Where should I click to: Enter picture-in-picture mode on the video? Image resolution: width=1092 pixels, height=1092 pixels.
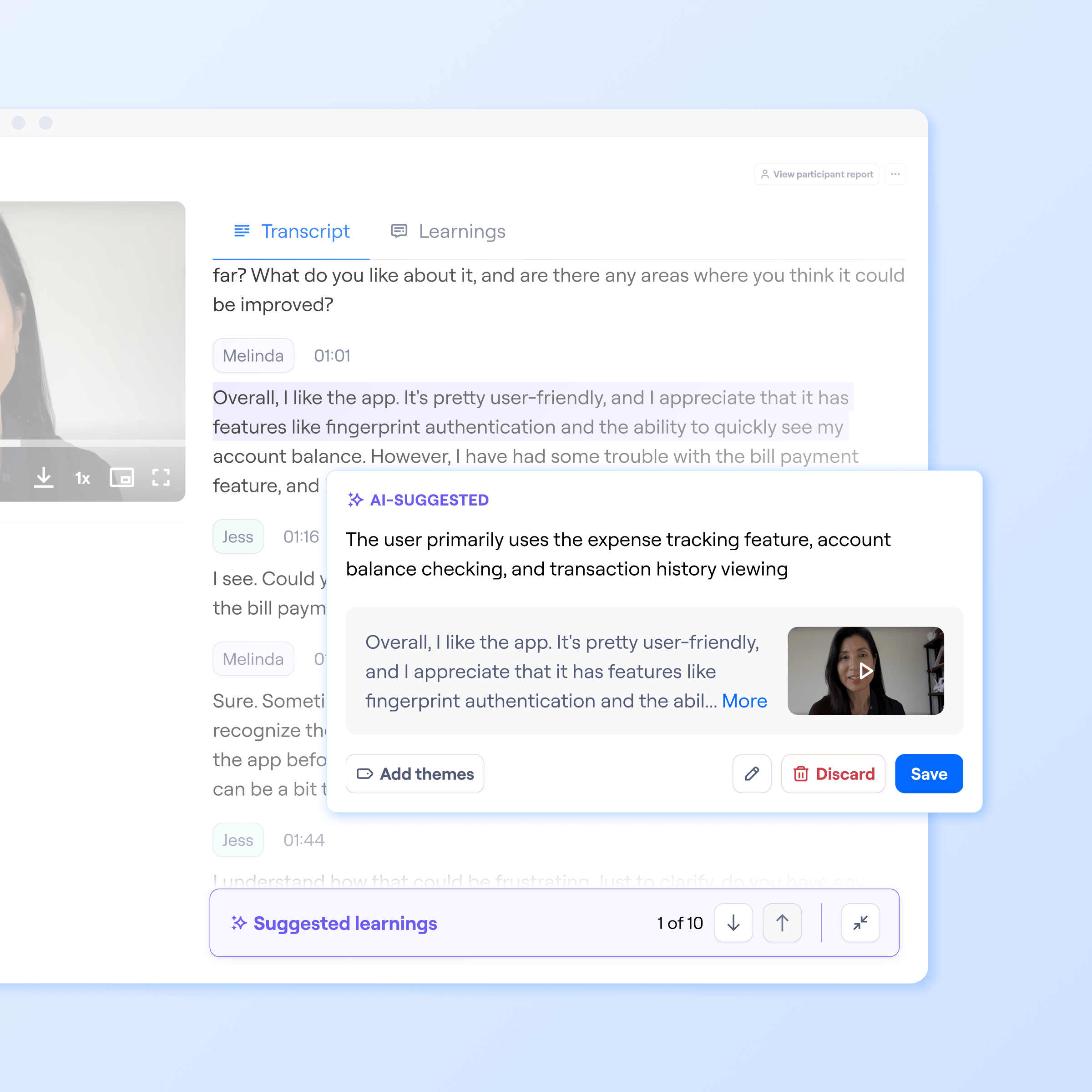coord(122,478)
